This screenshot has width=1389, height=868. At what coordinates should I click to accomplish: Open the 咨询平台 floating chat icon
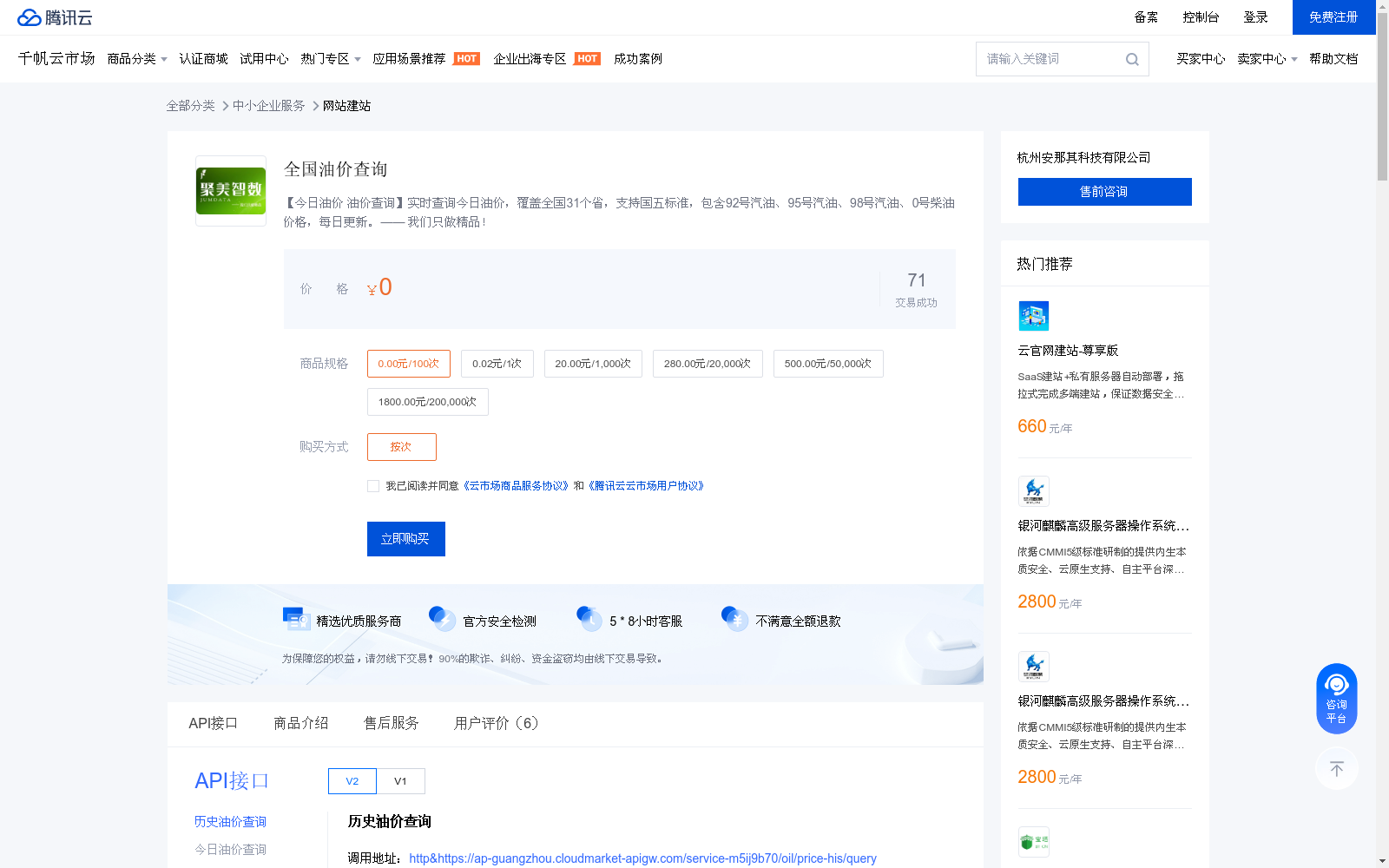[1337, 699]
